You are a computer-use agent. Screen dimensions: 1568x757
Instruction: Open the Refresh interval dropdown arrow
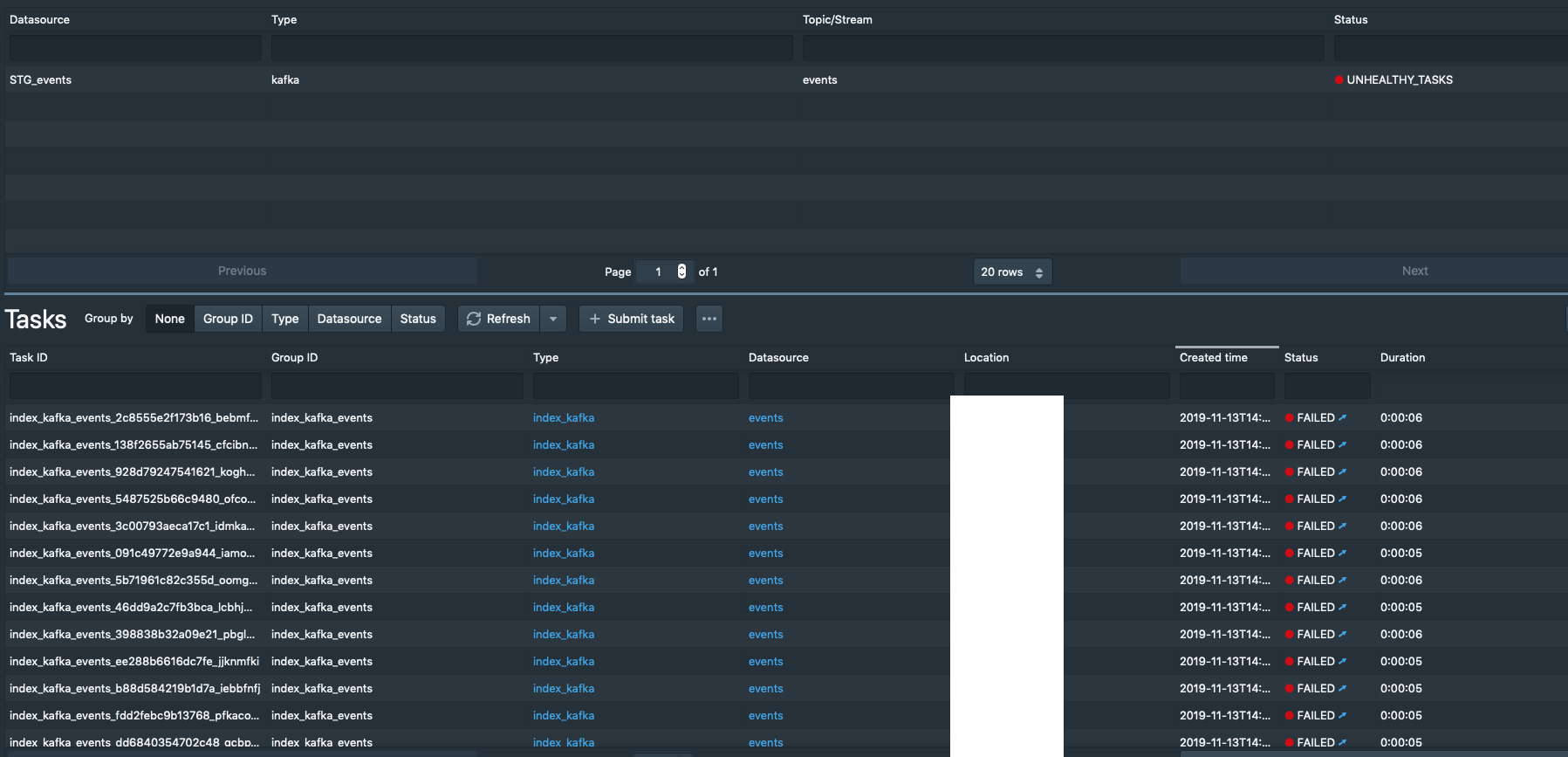coord(553,319)
